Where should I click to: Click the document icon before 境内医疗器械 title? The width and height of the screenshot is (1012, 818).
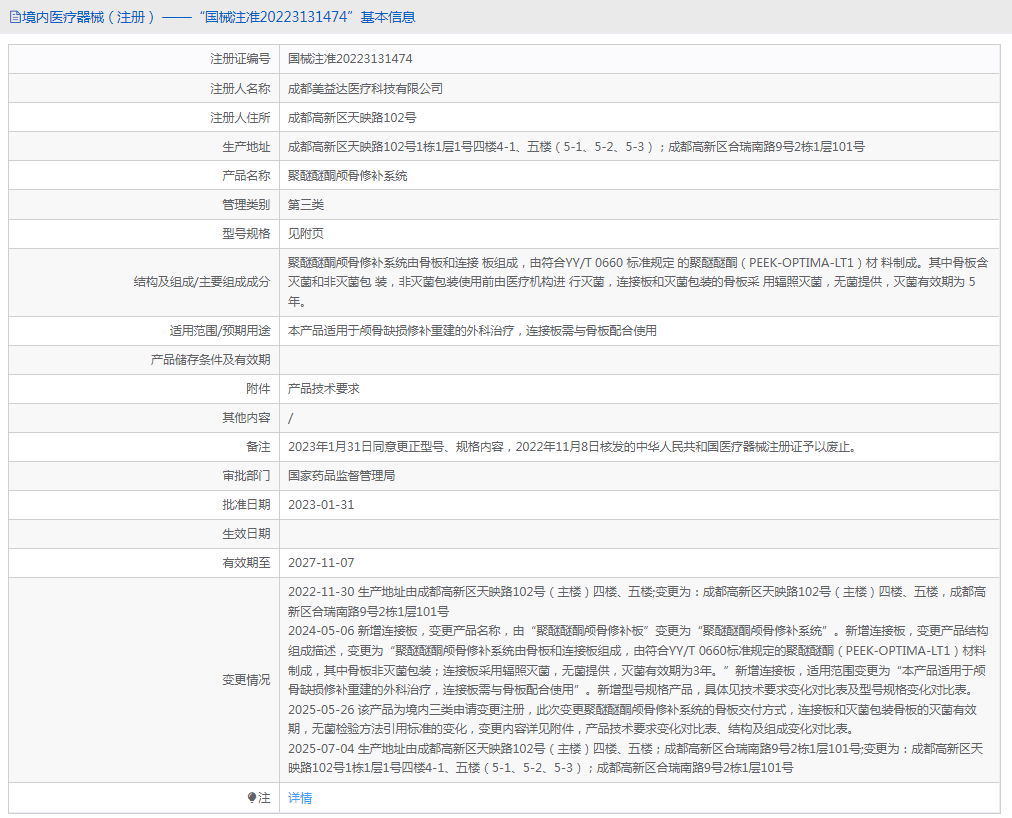pyautogui.click(x=15, y=17)
